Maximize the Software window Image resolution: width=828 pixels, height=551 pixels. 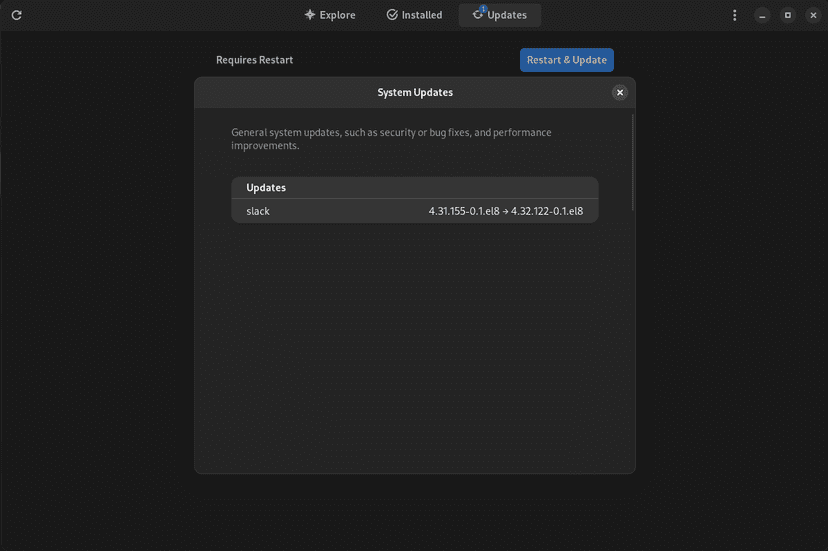[788, 15]
